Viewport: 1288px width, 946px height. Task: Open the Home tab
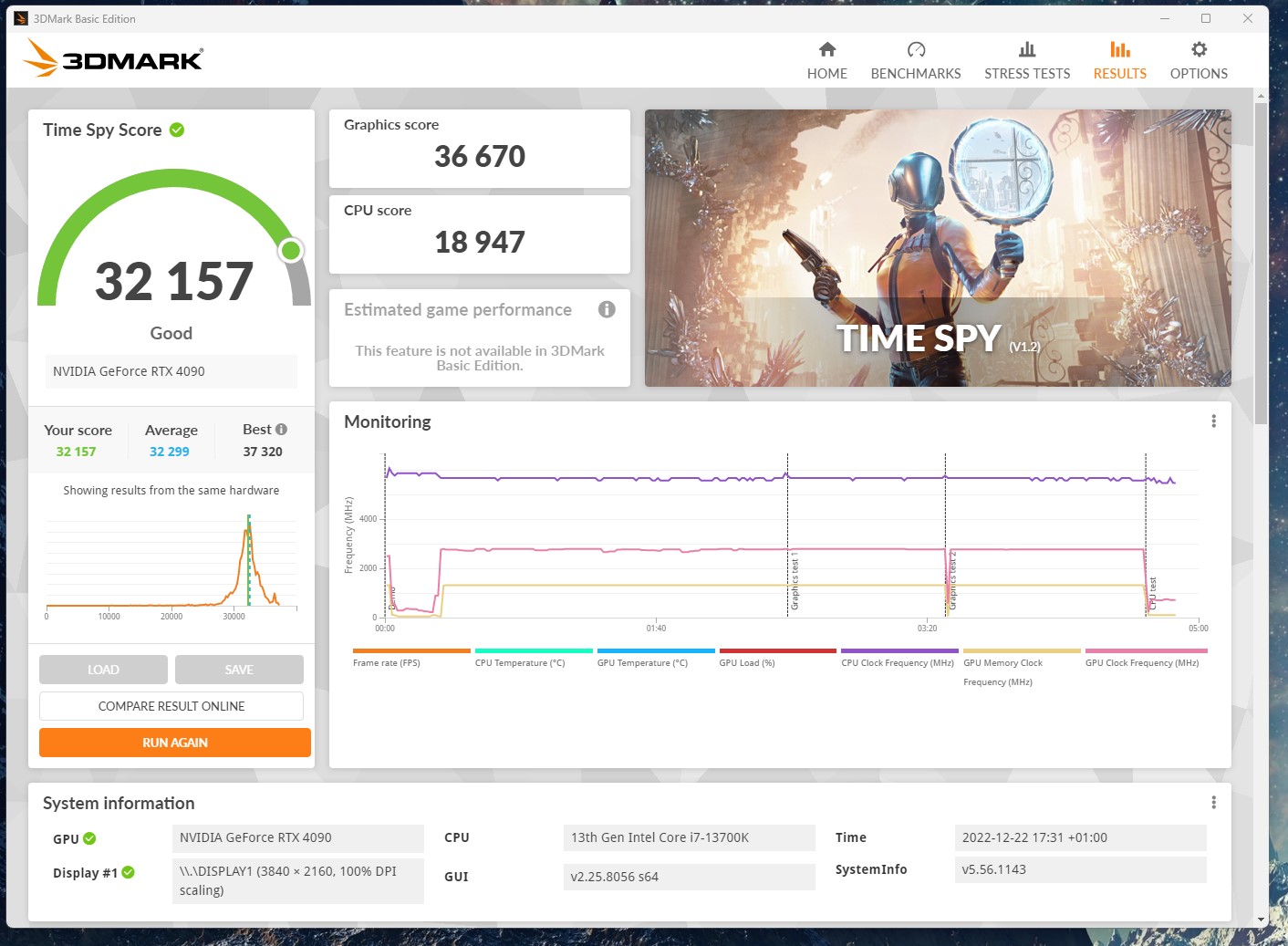[826, 61]
